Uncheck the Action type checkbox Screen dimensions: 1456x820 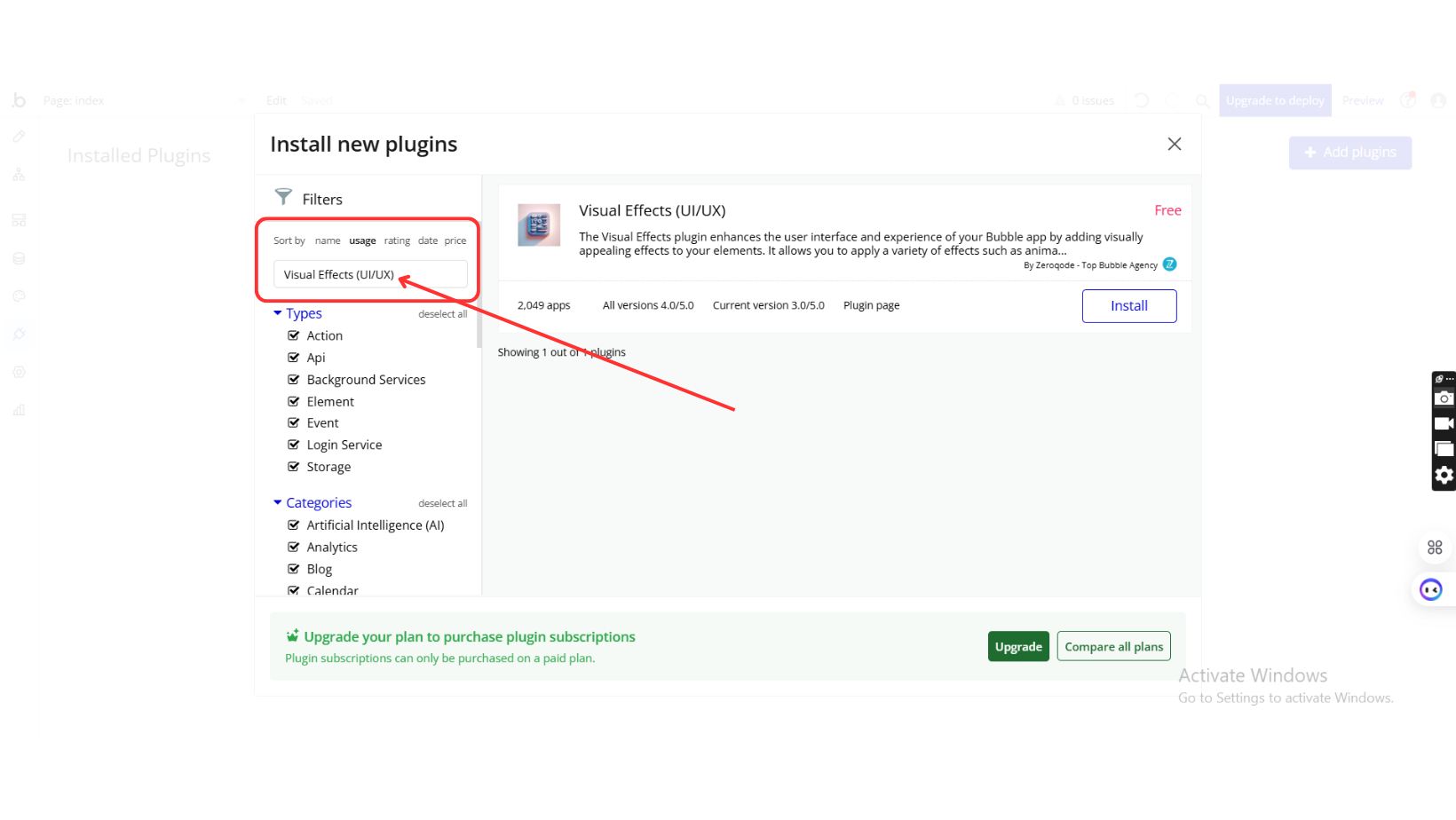pos(294,335)
